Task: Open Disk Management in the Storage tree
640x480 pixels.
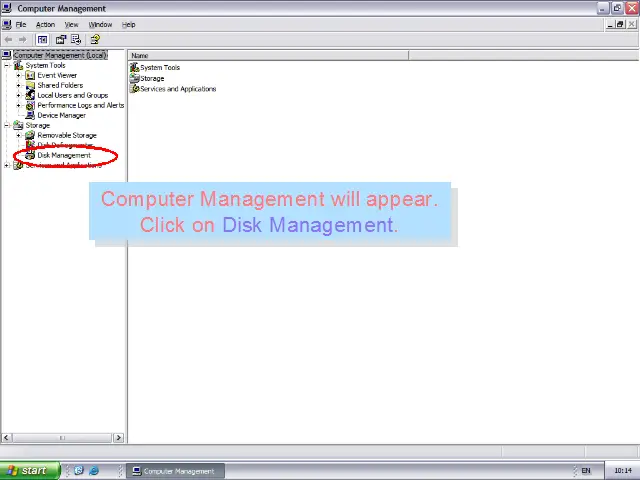Action: pos(64,155)
